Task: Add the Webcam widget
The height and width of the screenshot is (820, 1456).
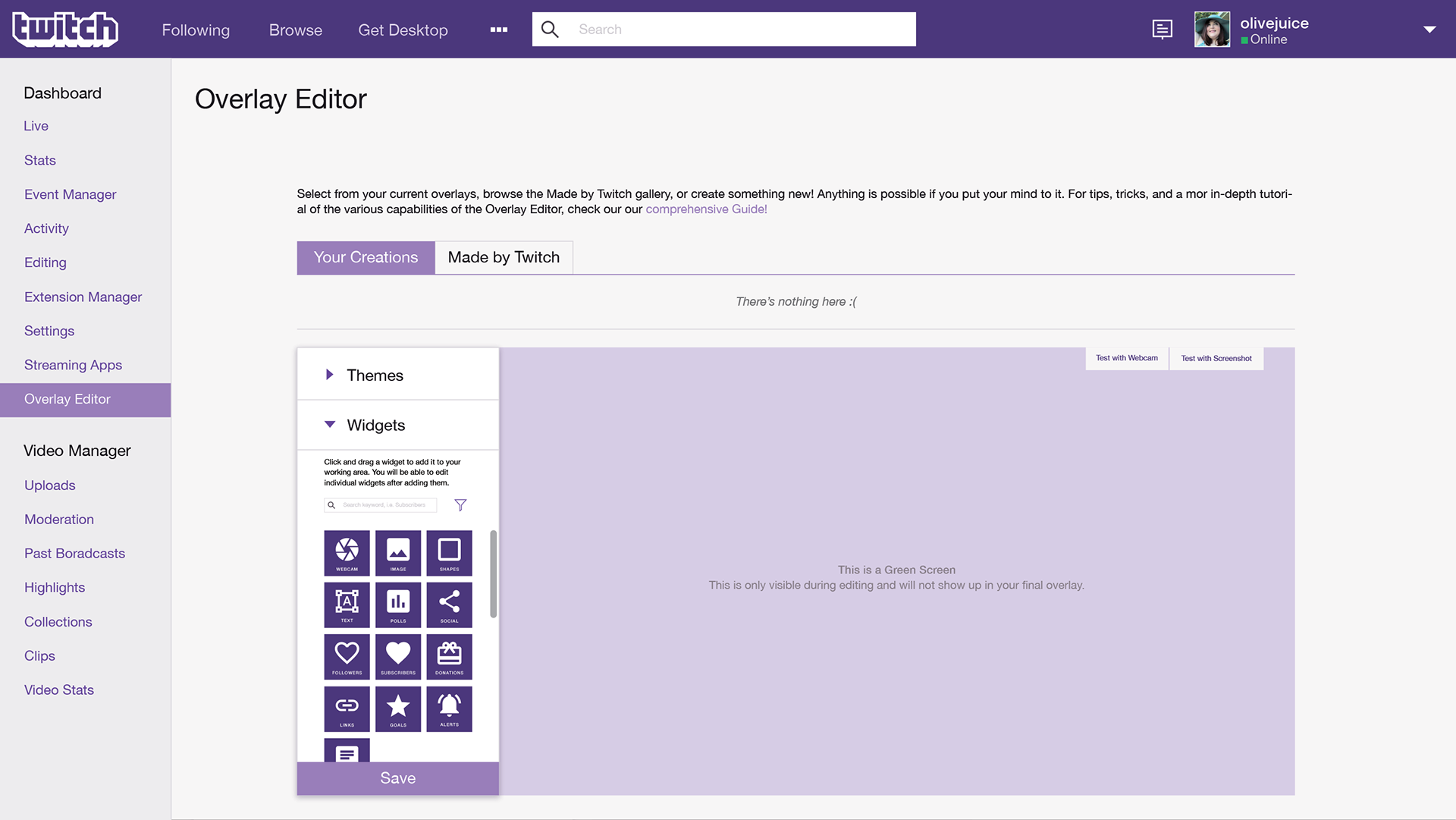Action: point(347,553)
